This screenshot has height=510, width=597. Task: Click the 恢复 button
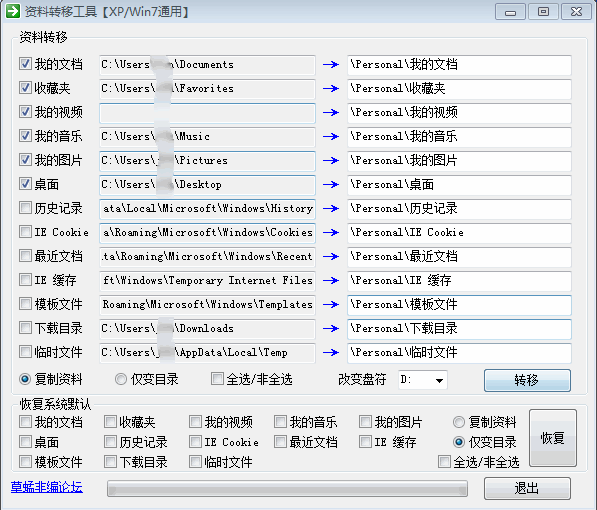pos(553,438)
